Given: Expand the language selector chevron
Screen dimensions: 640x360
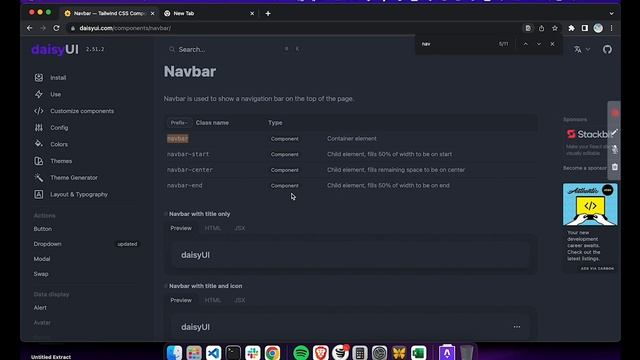Looking at the screenshot, I should (588, 49).
